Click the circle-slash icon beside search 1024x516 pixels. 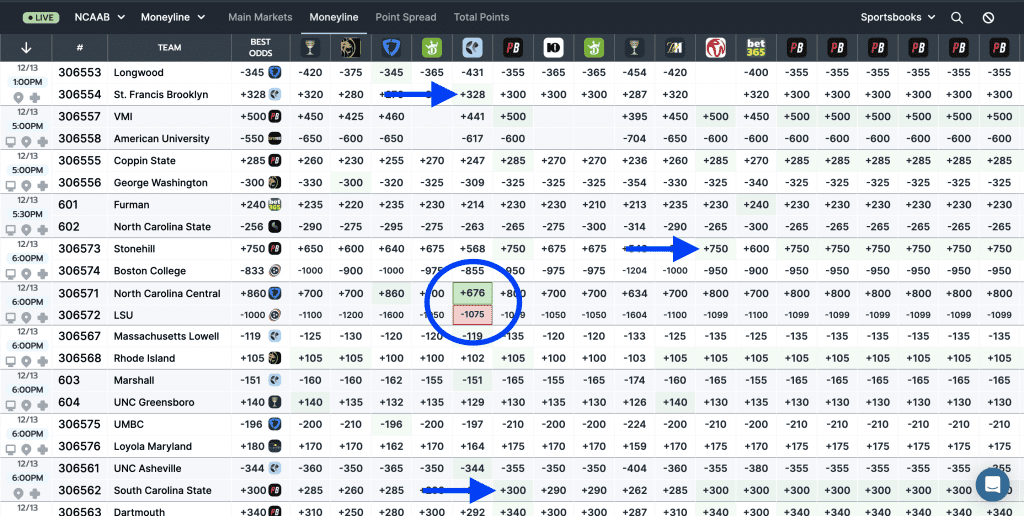(x=989, y=18)
